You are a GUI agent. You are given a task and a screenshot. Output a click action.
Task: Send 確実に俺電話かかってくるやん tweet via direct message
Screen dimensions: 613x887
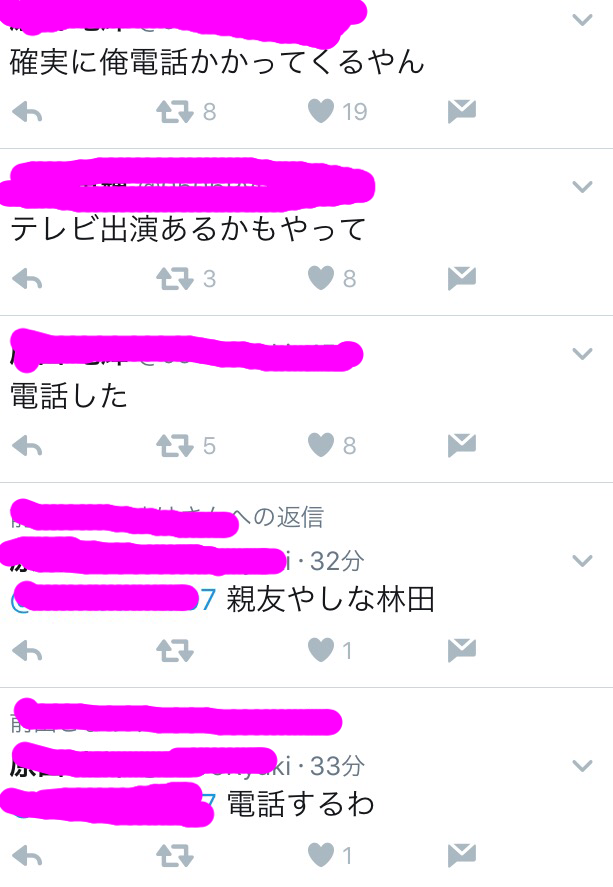(461, 111)
